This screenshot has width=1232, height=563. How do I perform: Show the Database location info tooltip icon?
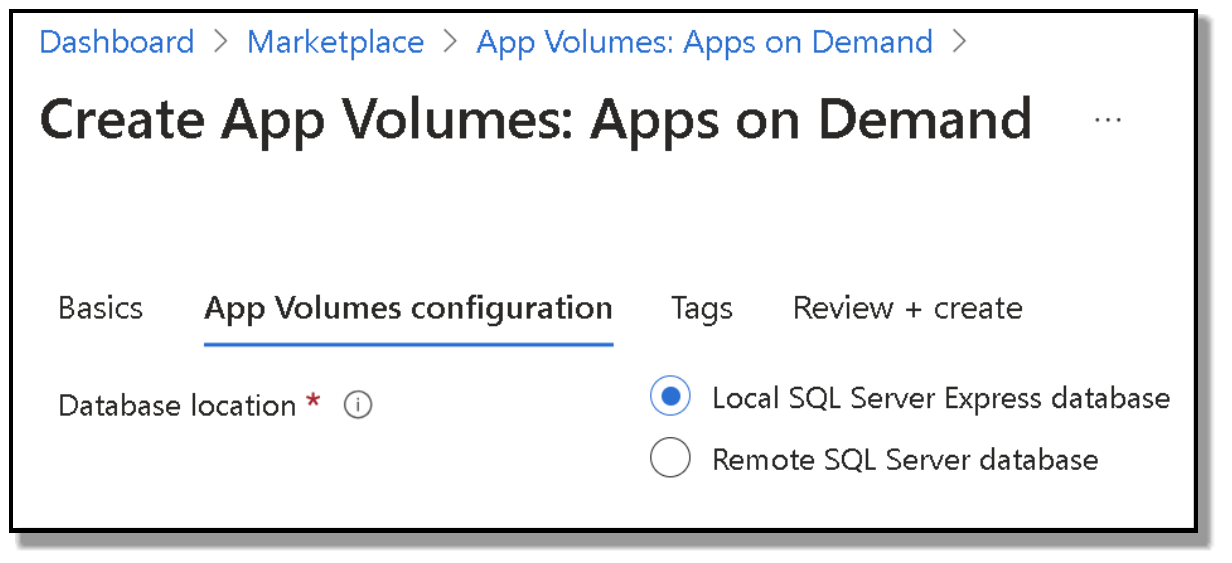click(x=358, y=406)
